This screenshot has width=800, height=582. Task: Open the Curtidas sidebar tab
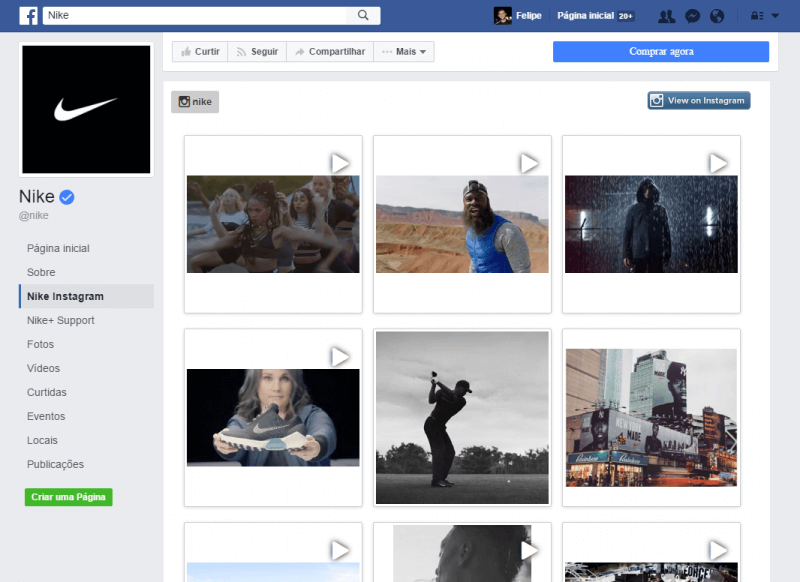tap(46, 392)
